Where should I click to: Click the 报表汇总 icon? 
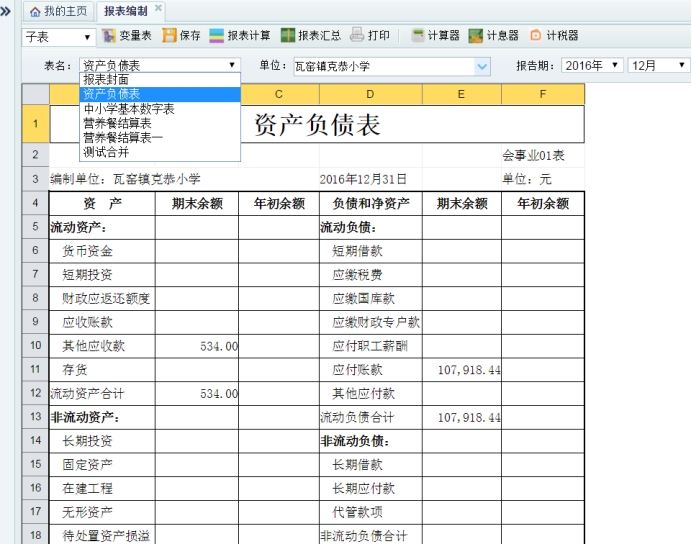288,35
